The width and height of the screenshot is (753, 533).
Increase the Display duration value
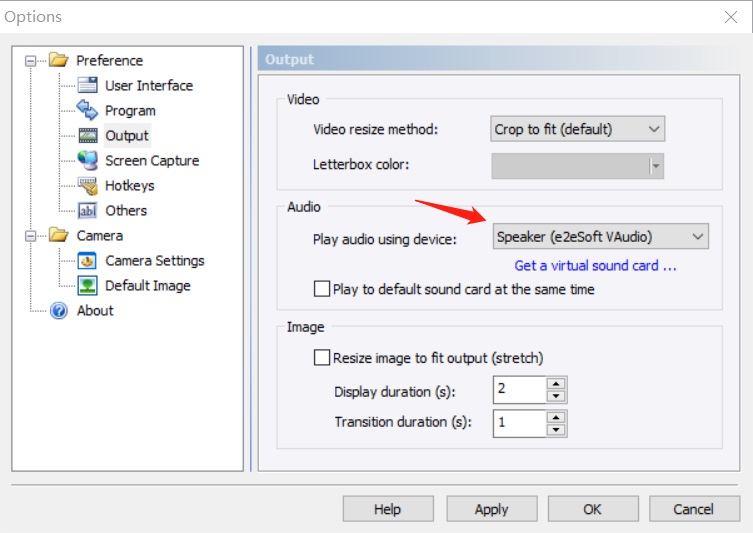[x=557, y=384]
